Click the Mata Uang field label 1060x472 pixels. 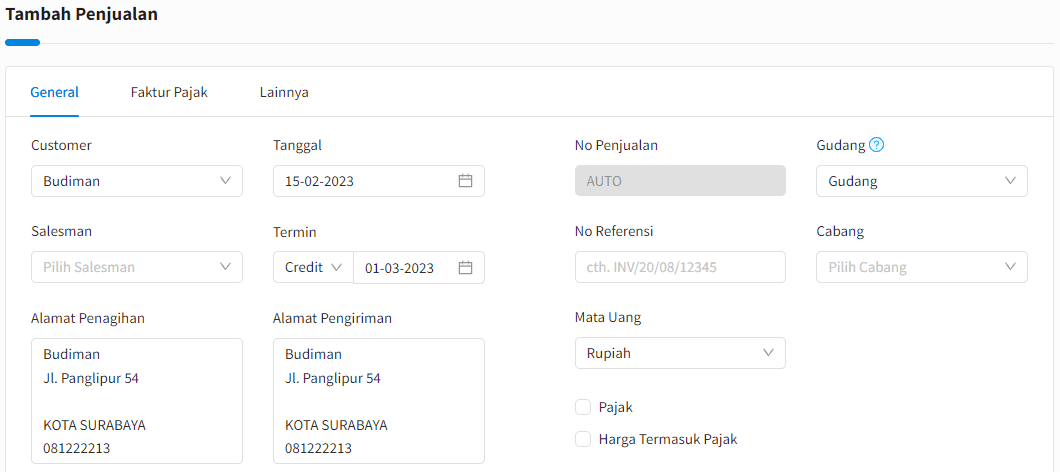click(x=608, y=317)
